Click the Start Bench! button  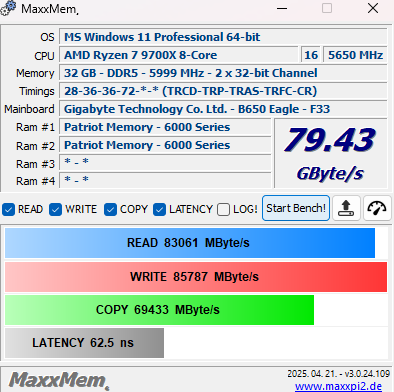pyautogui.click(x=296, y=208)
